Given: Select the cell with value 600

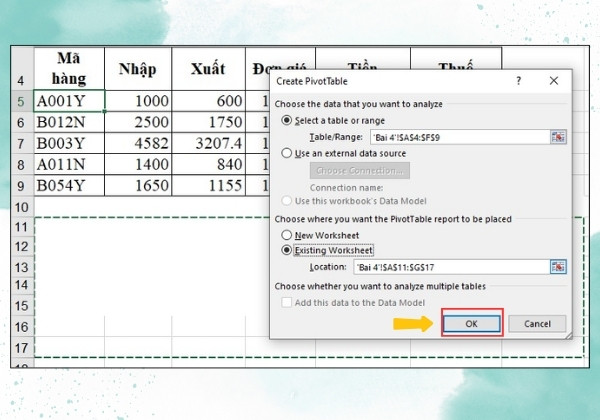Looking at the screenshot, I should pos(209,101).
